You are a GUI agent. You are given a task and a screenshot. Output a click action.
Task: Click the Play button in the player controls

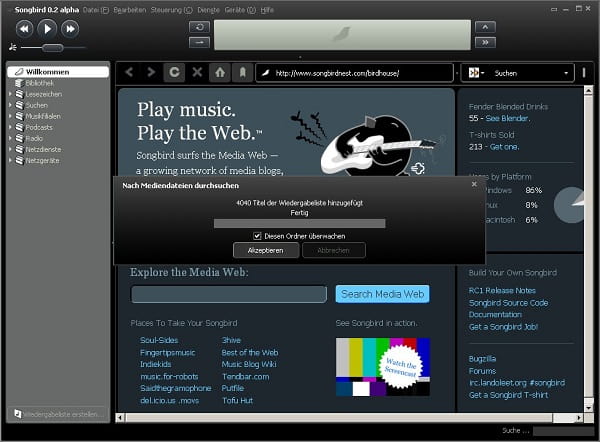click(x=48, y=28)
